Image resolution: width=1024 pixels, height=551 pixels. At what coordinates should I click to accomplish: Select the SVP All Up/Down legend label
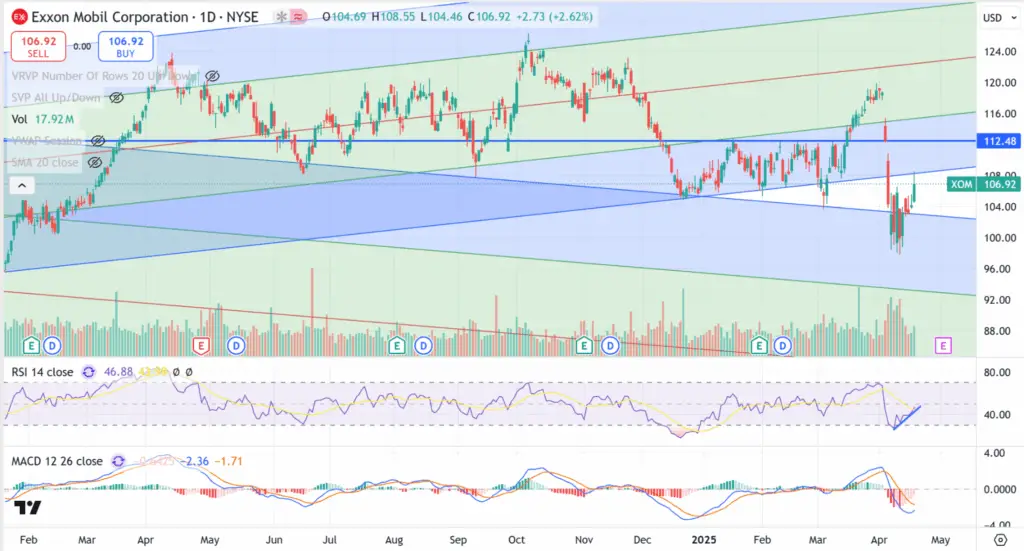click(56, 98)
